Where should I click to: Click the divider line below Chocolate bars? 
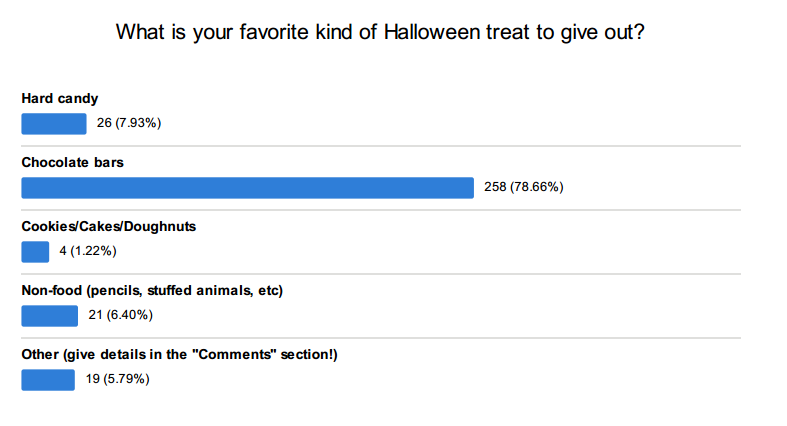coord(381,210)
